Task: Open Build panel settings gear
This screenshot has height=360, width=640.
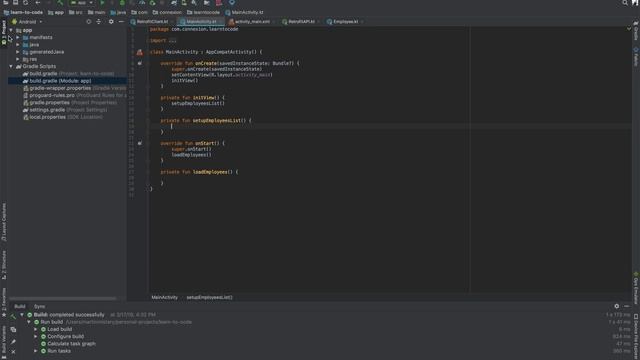Action: pyautogui.click(x=616, y=306)
